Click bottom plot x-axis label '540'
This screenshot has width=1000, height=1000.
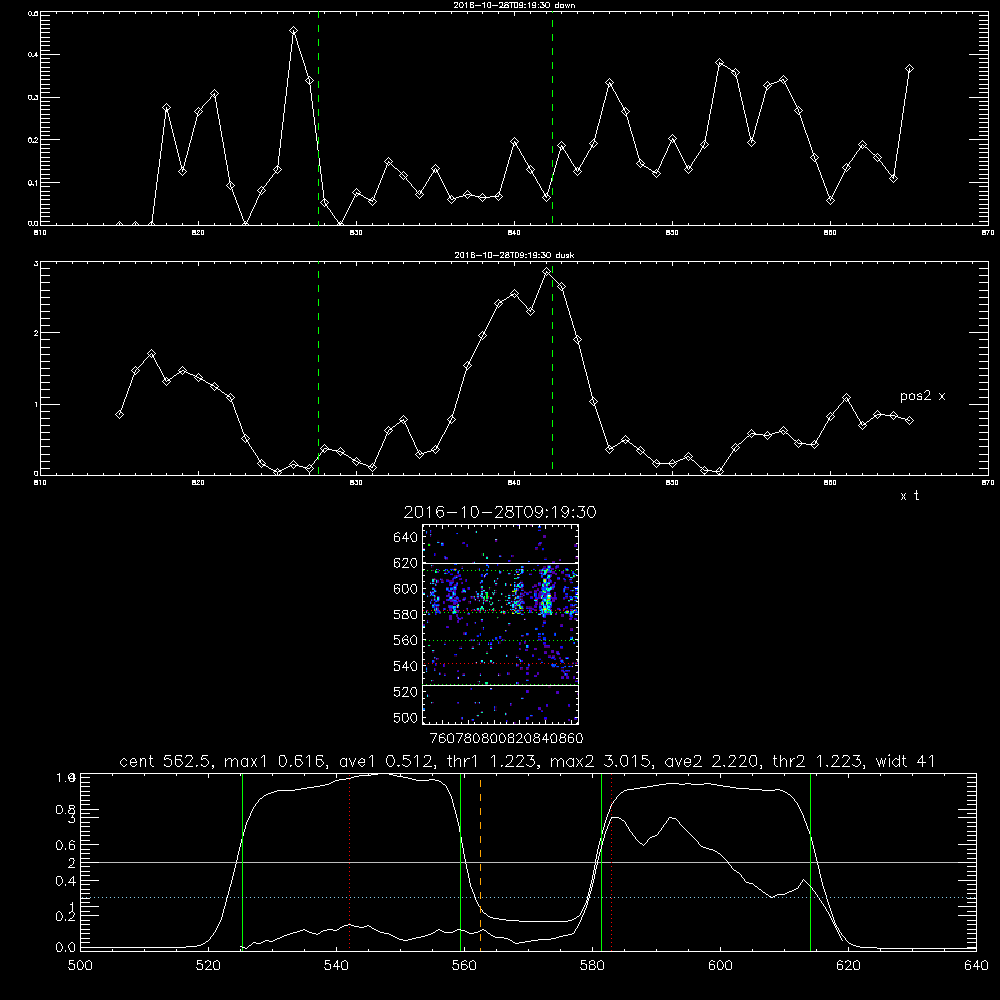[336, 966]
